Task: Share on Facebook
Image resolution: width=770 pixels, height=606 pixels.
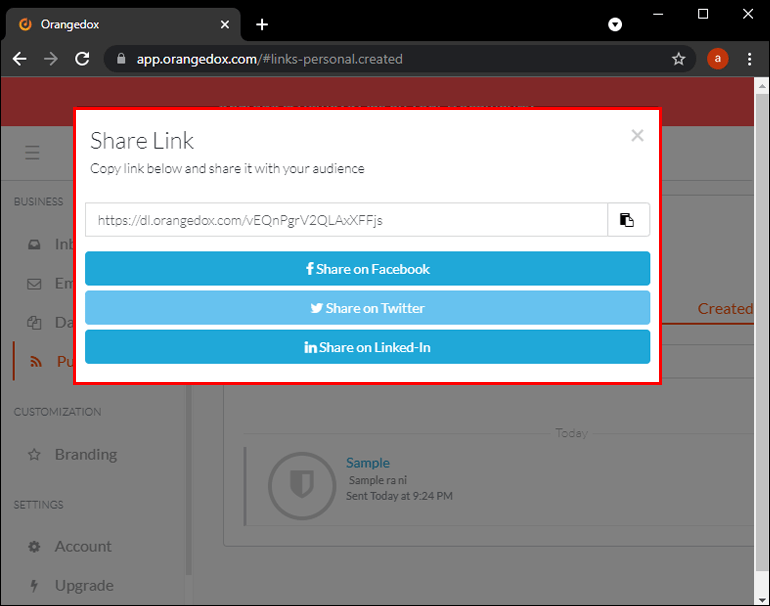Action: tap(367, 269)
